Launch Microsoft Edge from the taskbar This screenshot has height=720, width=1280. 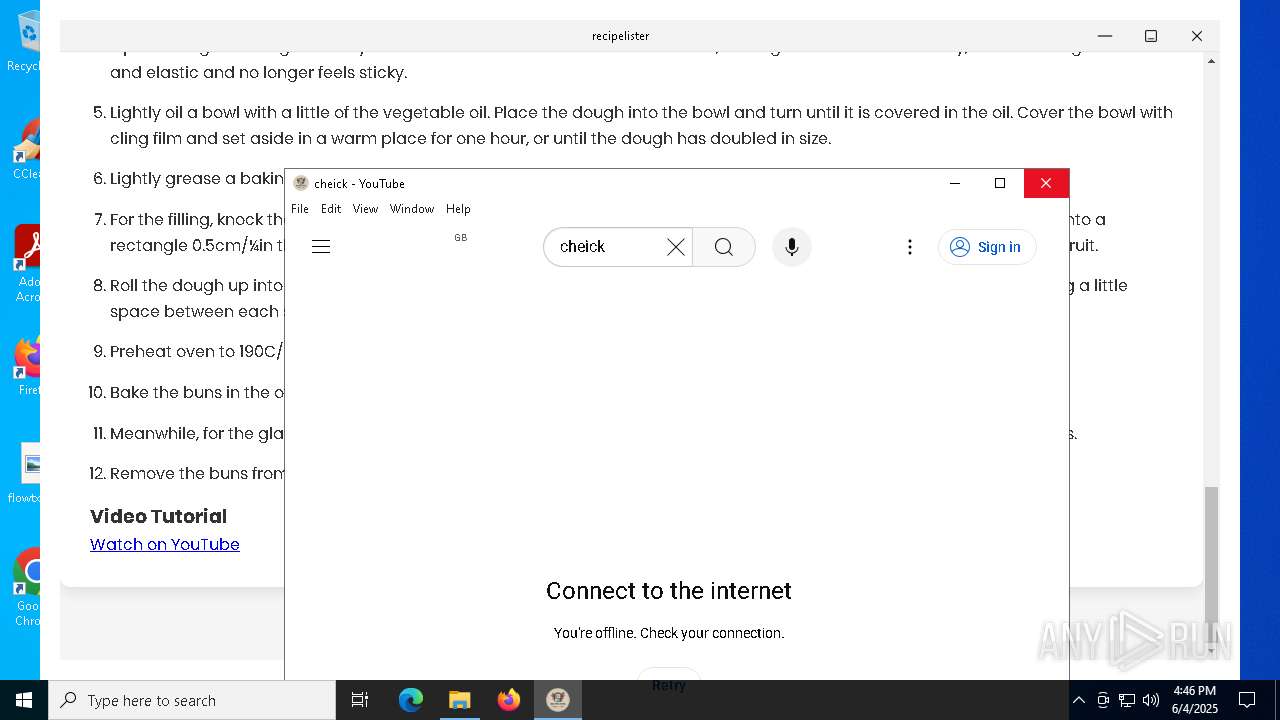point(411,700)
